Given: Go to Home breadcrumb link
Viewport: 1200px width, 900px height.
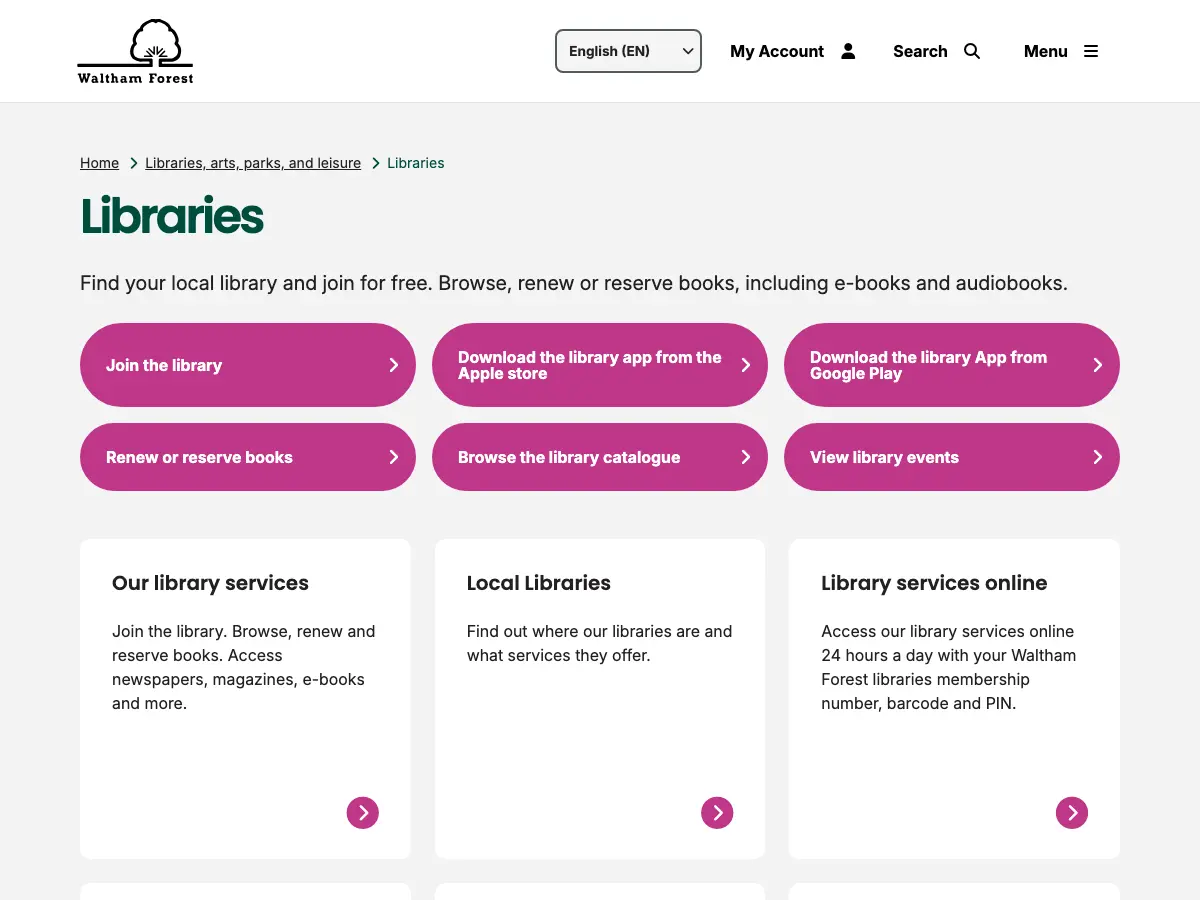Looking at the screenshot, I should pos(99,163).
